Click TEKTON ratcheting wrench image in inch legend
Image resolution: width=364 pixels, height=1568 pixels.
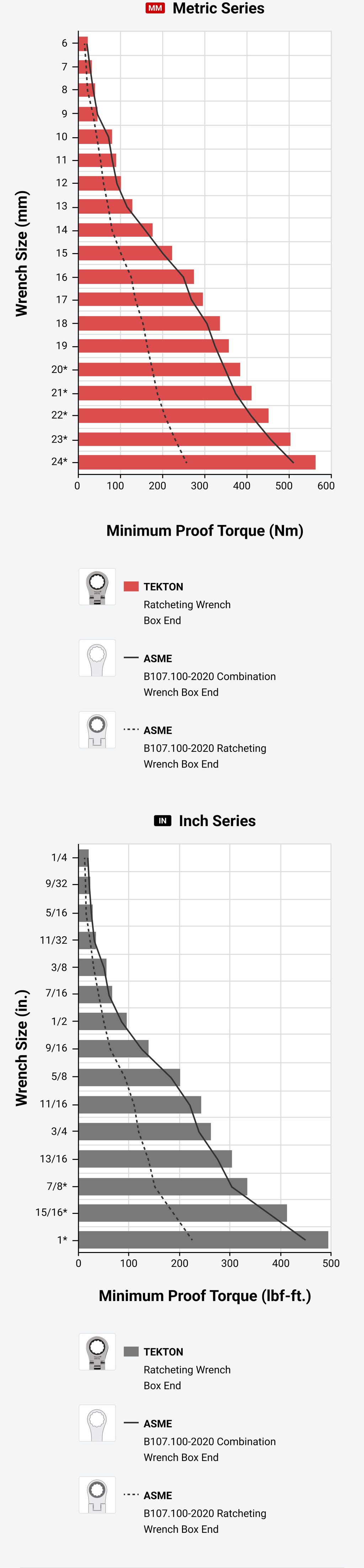[x=97, y=1352]
